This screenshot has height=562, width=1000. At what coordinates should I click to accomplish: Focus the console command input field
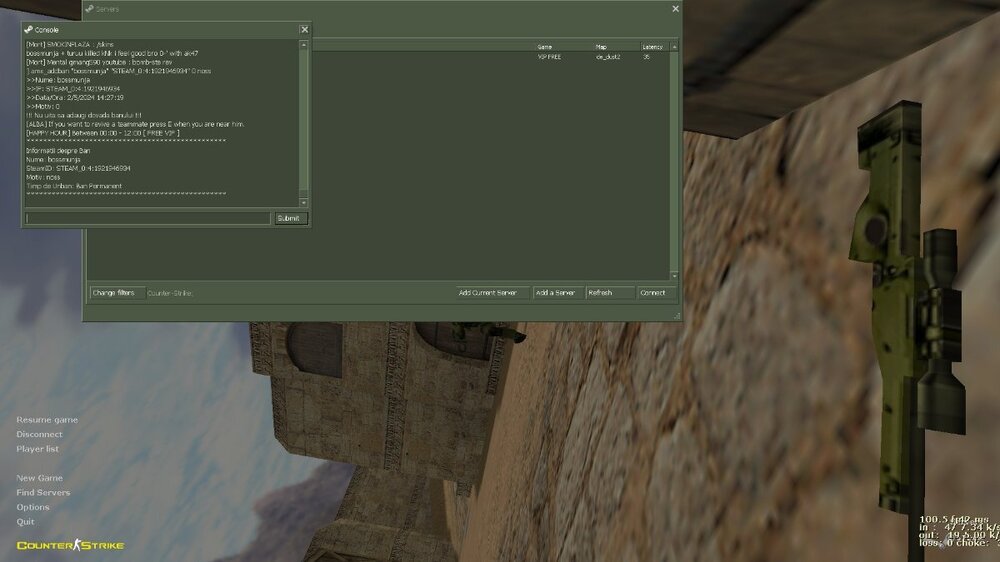point(147,218)
